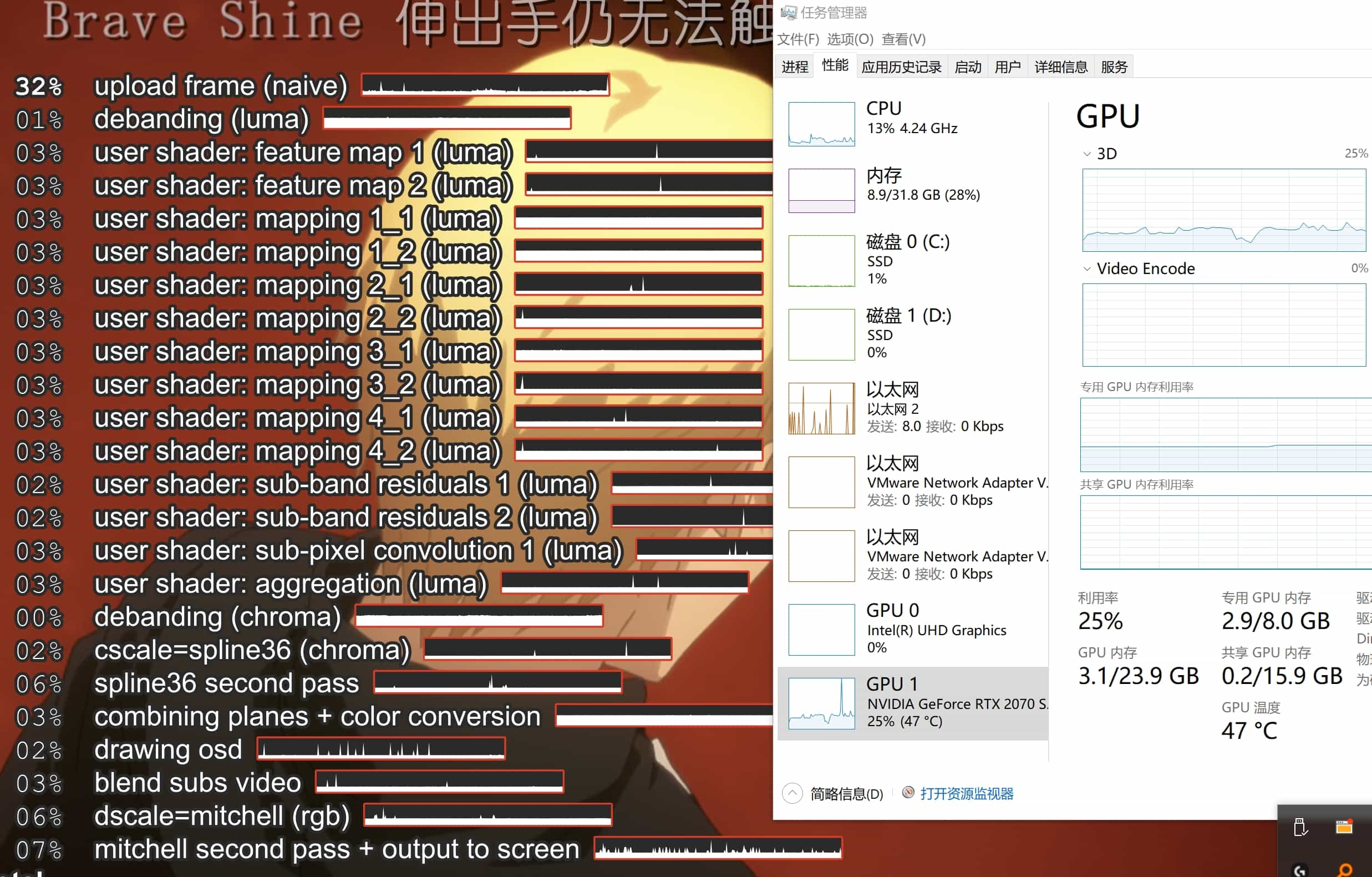Screen dimensions: 1372x877
Task: Open the 打开资源监视器 link
Action: click(966, 794)
